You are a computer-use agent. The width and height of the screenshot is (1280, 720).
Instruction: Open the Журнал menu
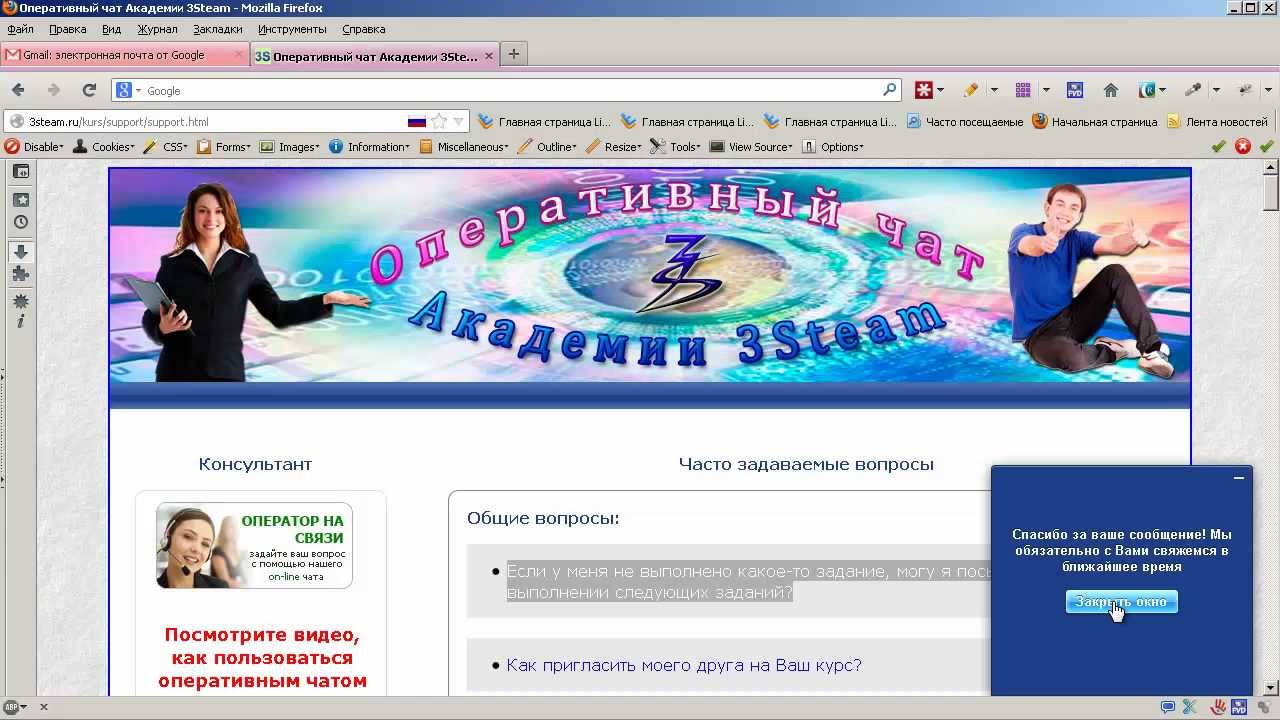tap(157, 30)
